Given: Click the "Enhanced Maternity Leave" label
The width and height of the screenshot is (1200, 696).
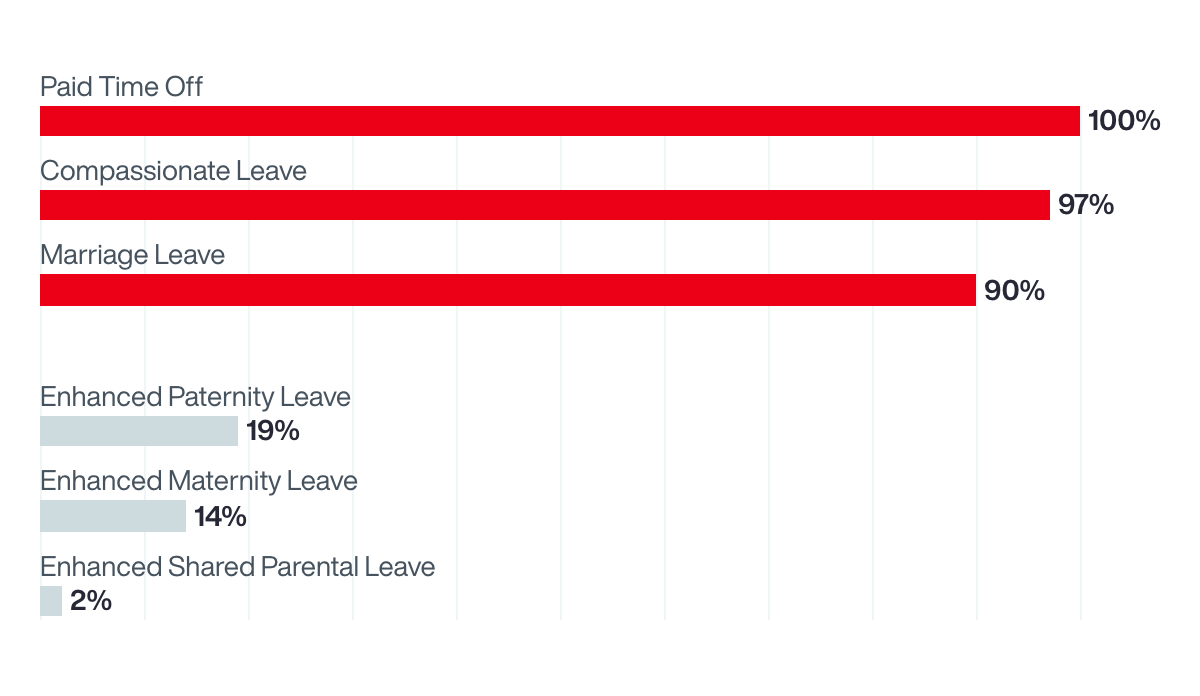Looking at the screenshot, I should click(198, 481).
